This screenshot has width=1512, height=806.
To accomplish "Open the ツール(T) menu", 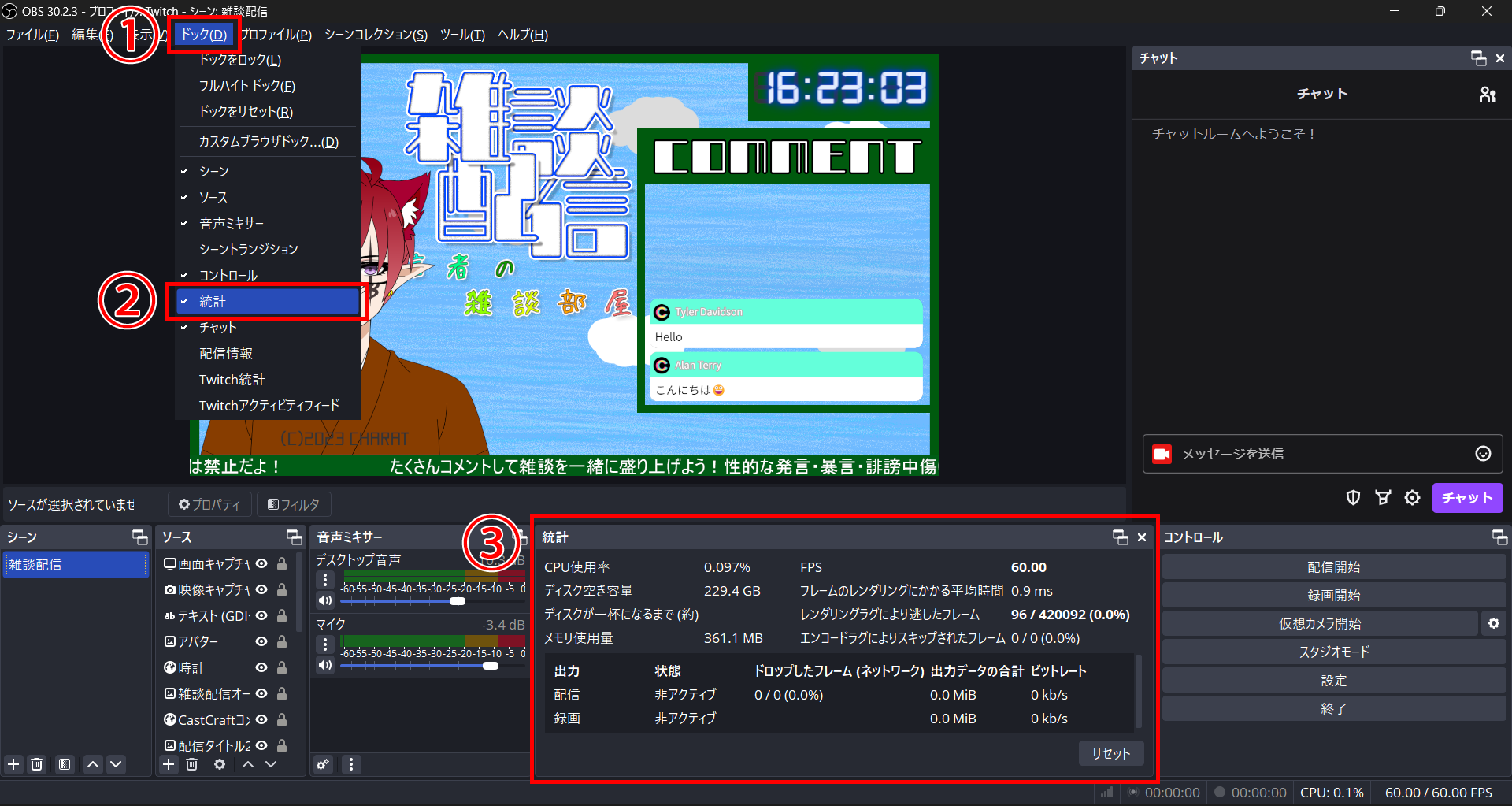I will [x=462, y=35].
